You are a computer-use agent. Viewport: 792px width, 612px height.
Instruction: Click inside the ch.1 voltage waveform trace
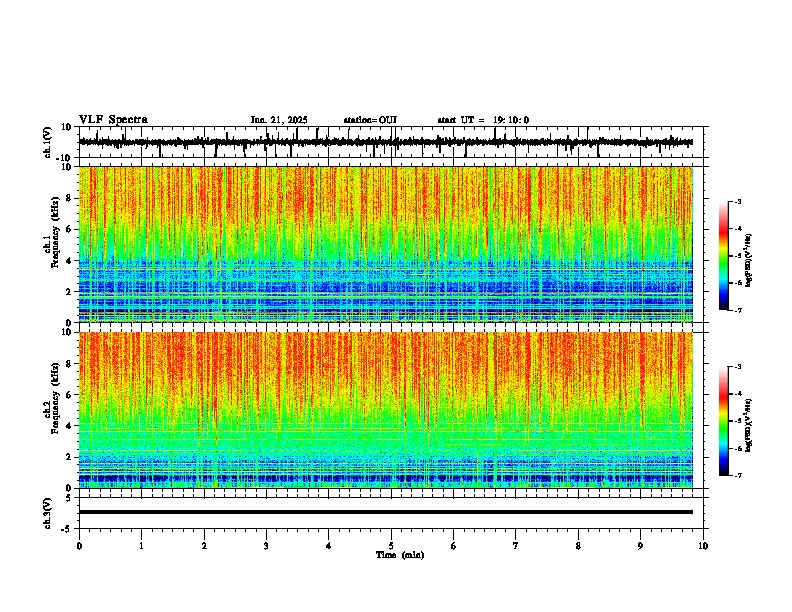coord(386,142)
